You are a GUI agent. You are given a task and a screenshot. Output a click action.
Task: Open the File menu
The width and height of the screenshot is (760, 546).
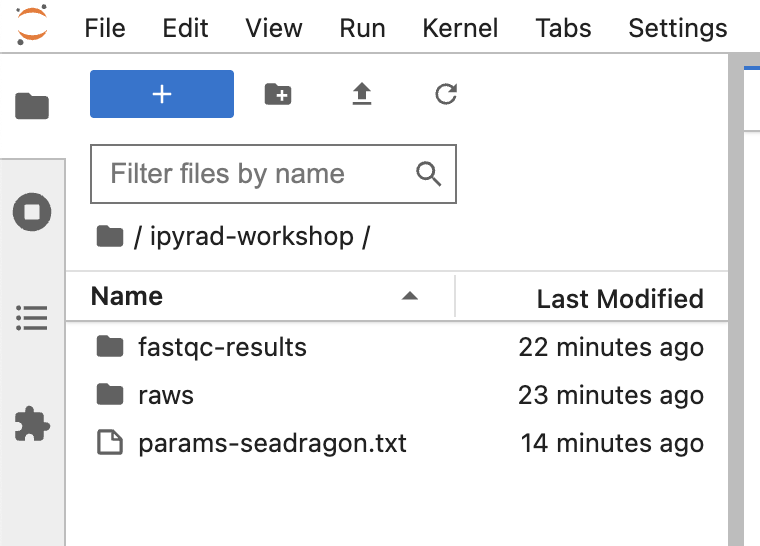pos(105,28)
